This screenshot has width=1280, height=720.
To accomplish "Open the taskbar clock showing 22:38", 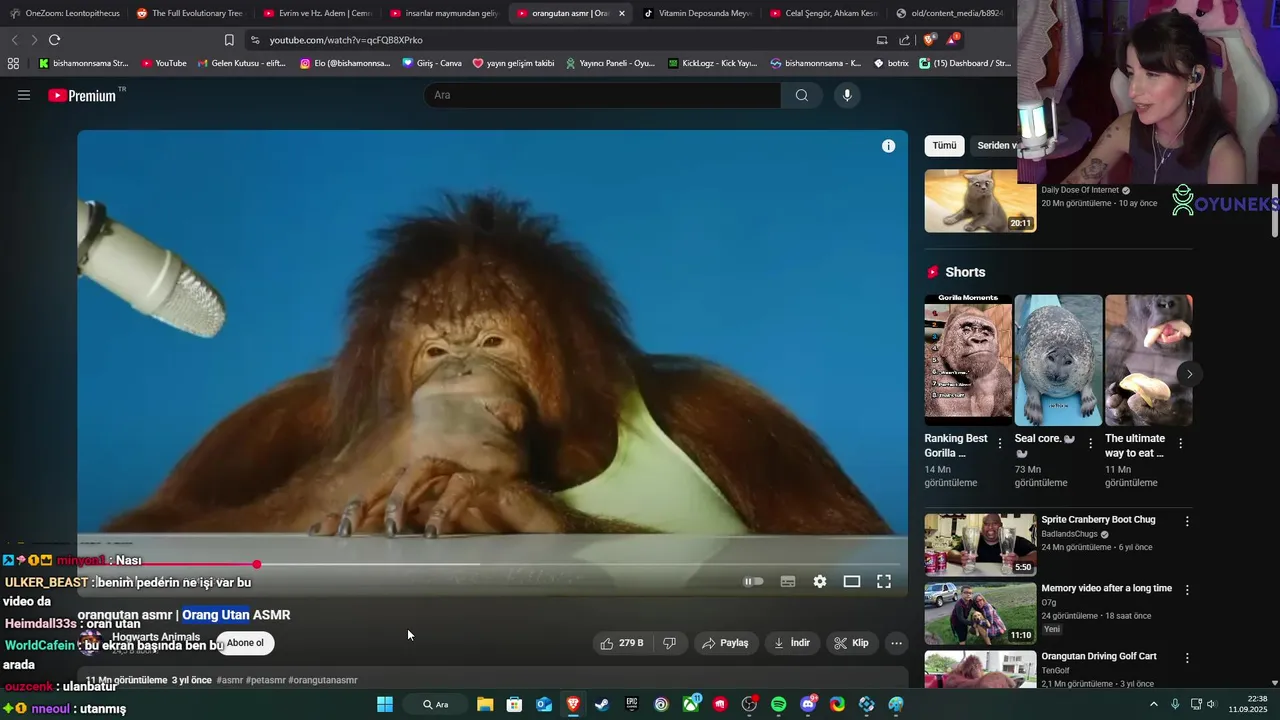I will pos(1248,704).
